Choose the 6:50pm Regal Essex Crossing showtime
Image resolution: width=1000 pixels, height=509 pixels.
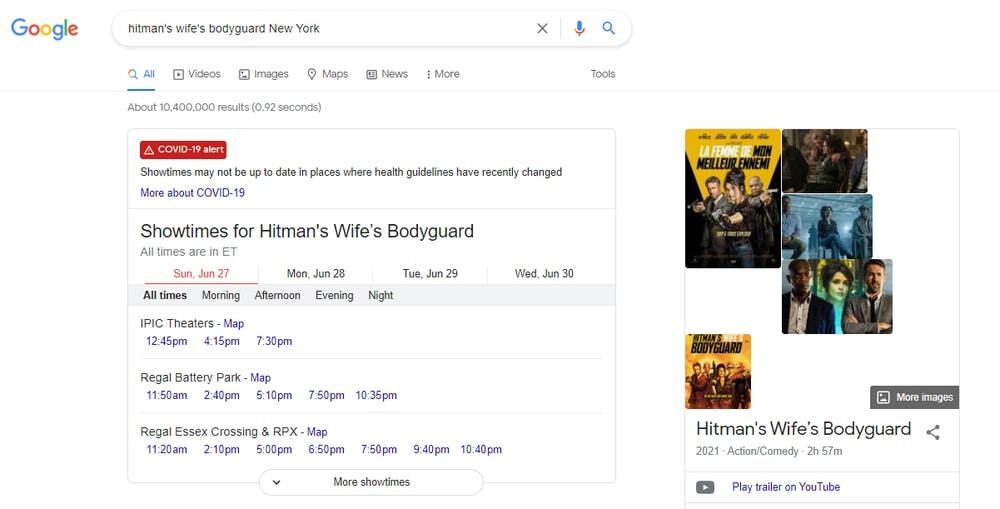(x=327, y=450)
